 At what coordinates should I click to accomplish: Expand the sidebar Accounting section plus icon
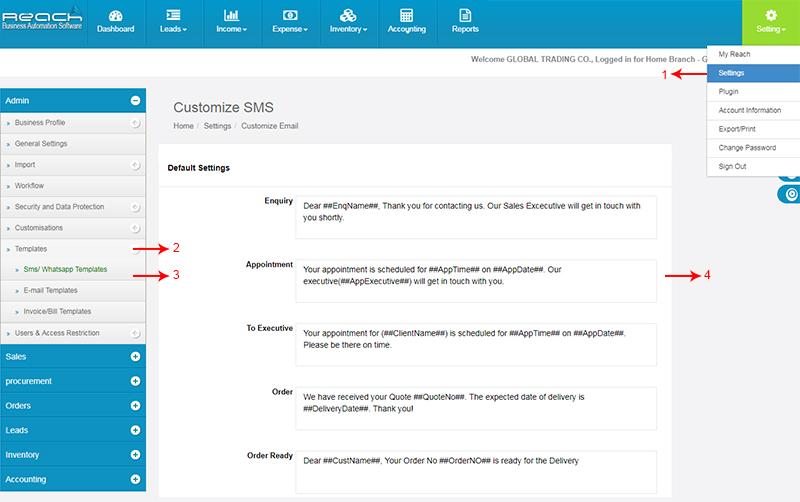click(135, 479)
